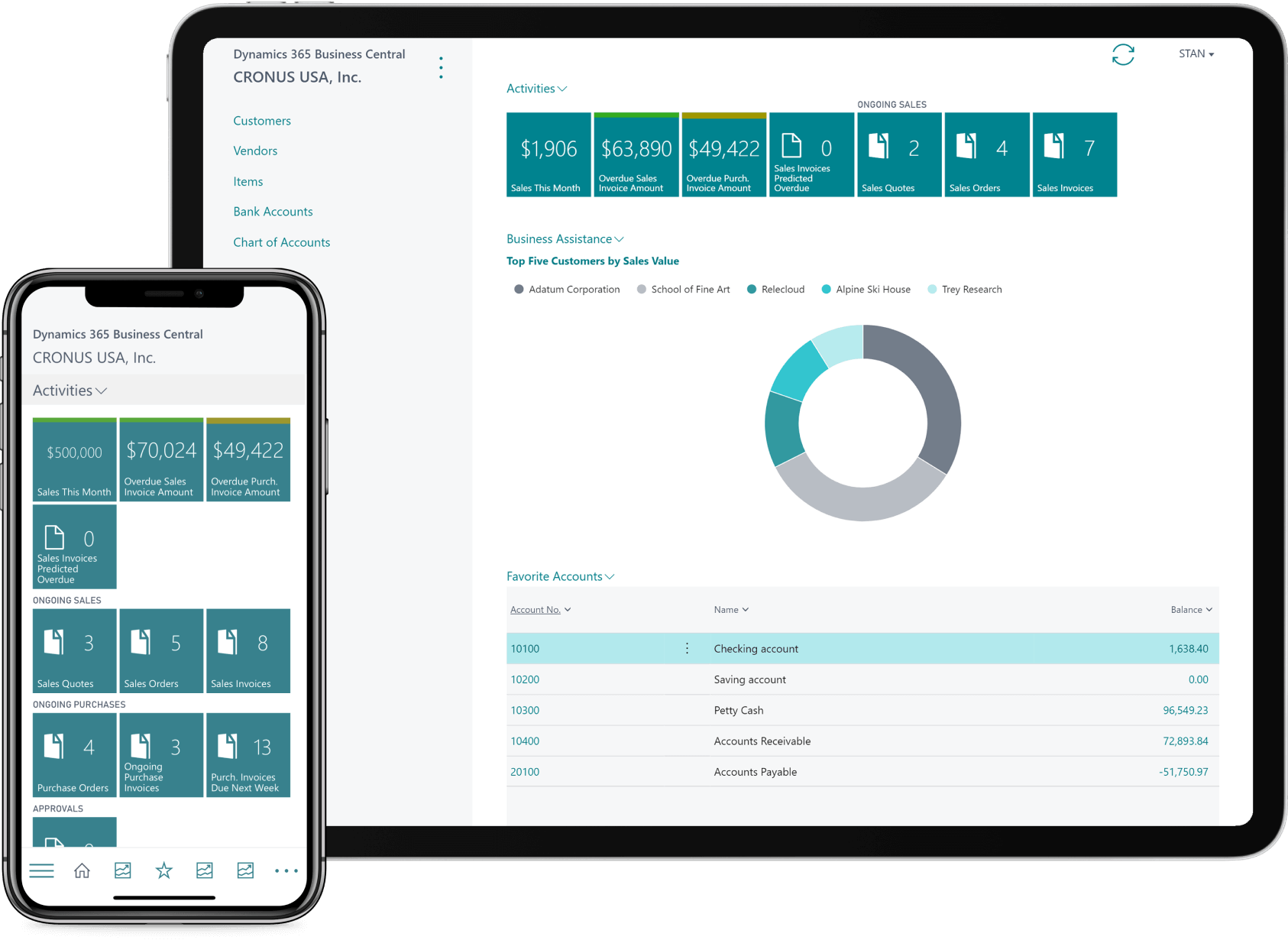The height and width of the screenshot is (940, 1288).
Task: Open Purch. Invoices Due Next Week tile on phone
Action: point(248,755)
